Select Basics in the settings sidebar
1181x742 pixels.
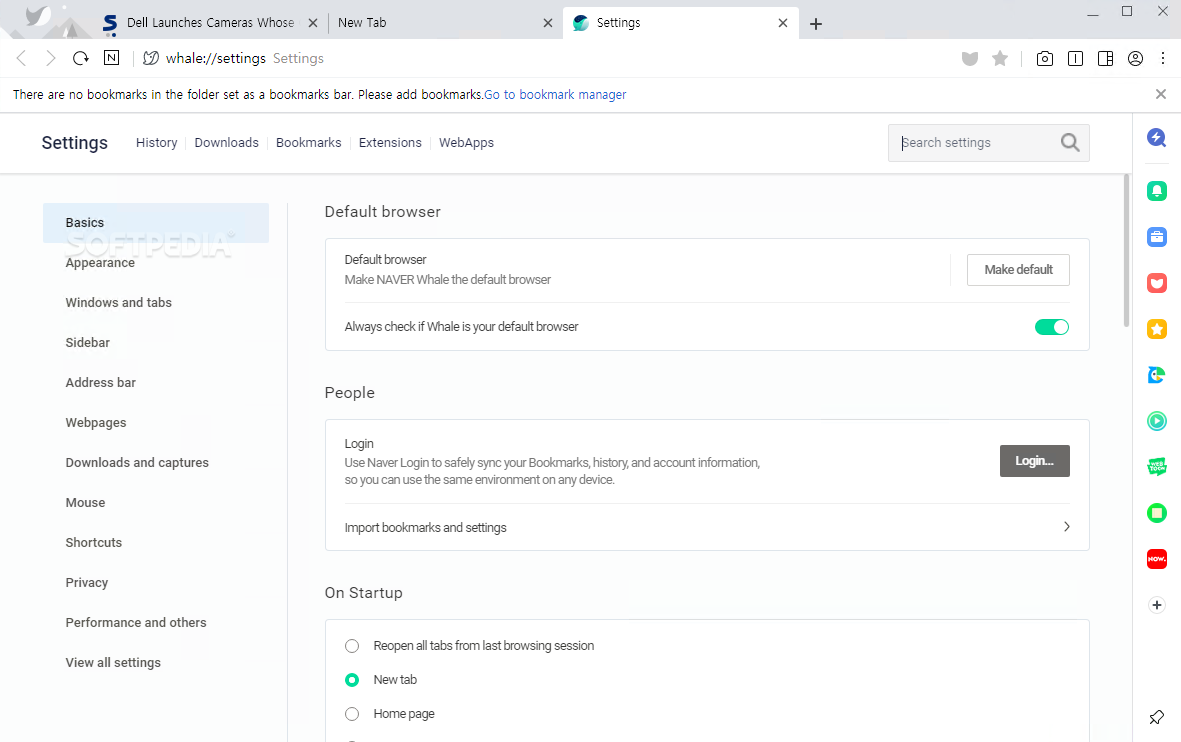click(x=156, y=223)
